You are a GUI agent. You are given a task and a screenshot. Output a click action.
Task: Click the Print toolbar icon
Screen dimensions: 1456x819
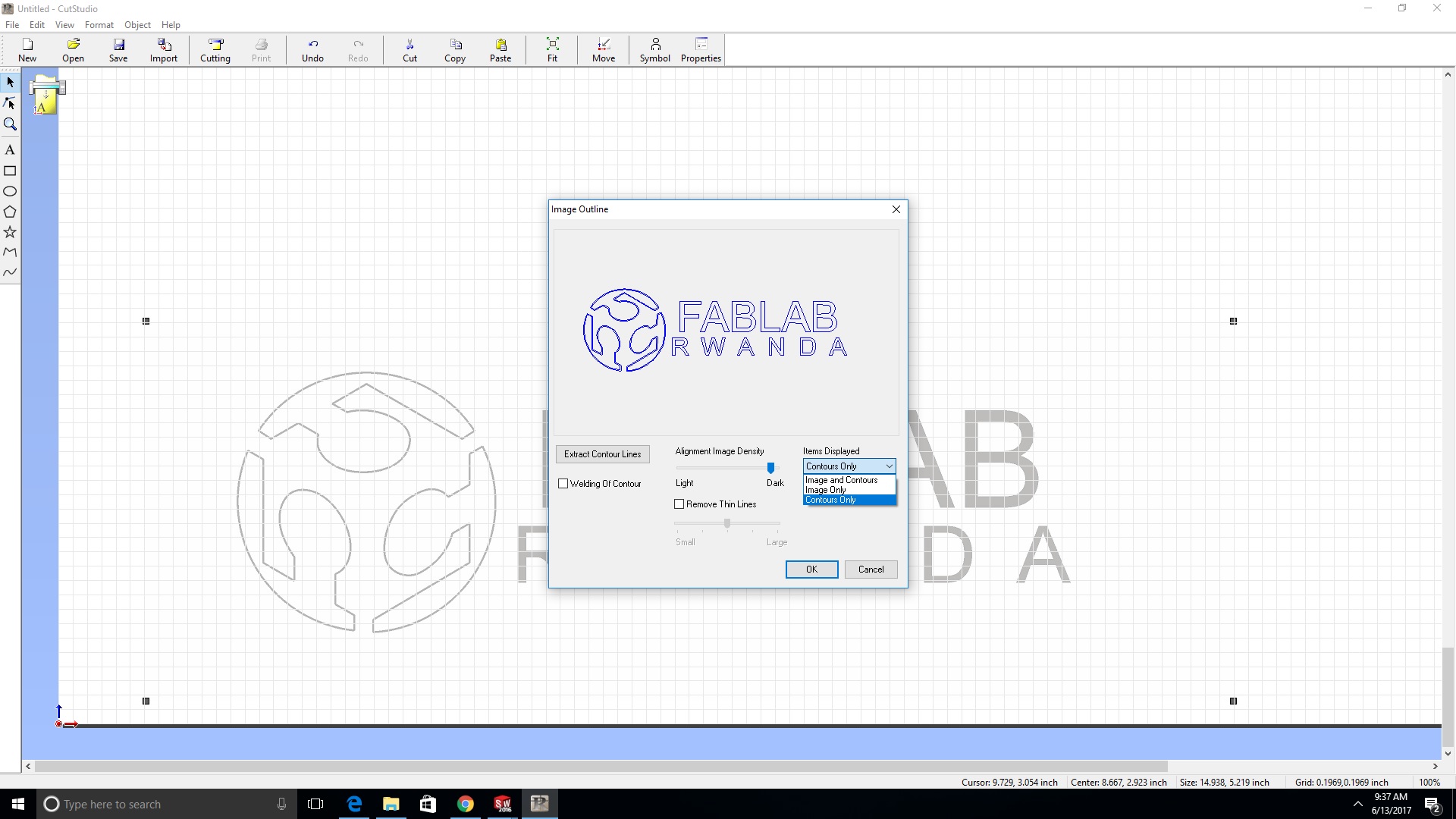pos(261,50)
